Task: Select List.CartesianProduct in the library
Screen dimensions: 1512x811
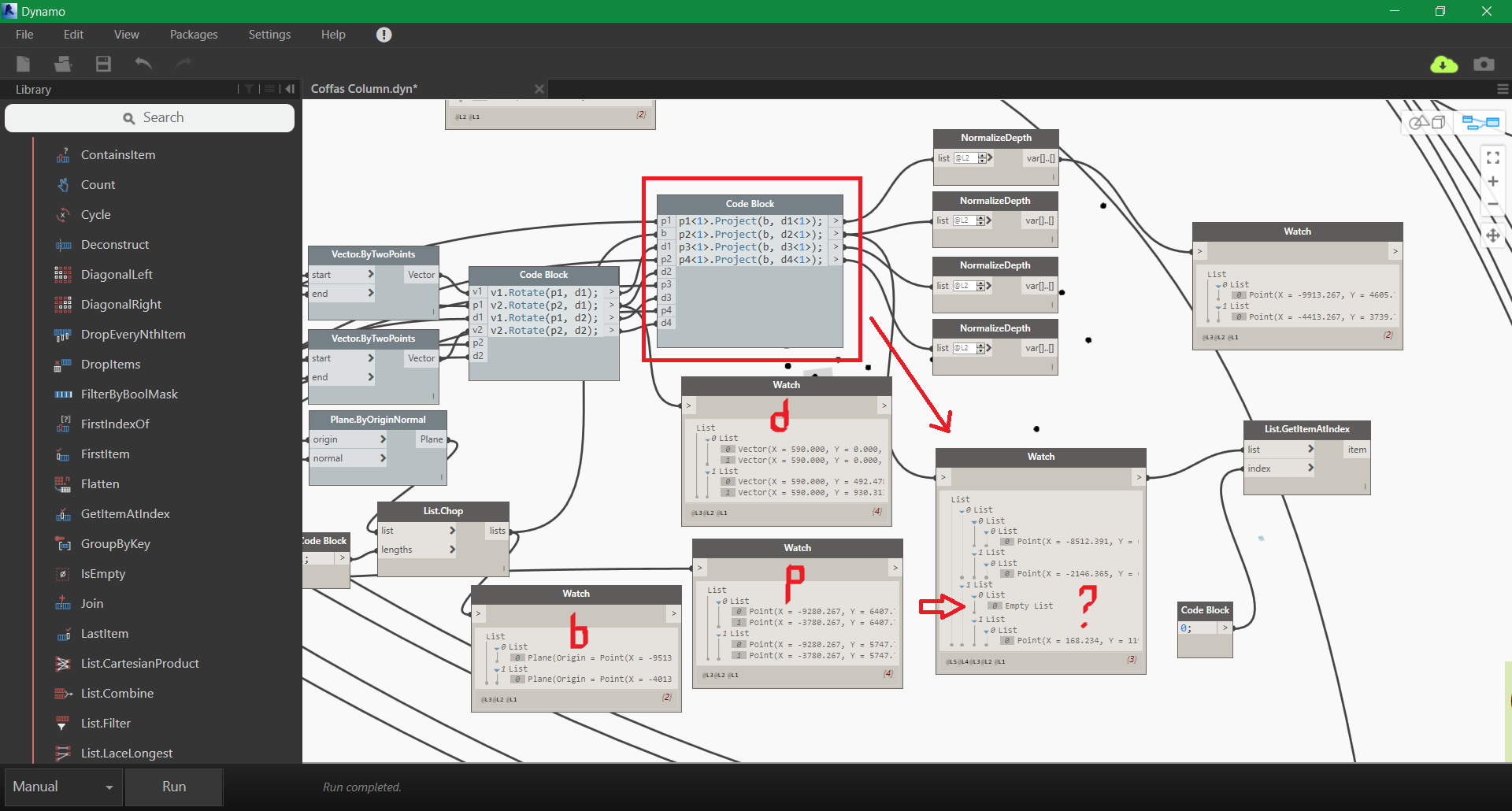Action: [139, 664]
